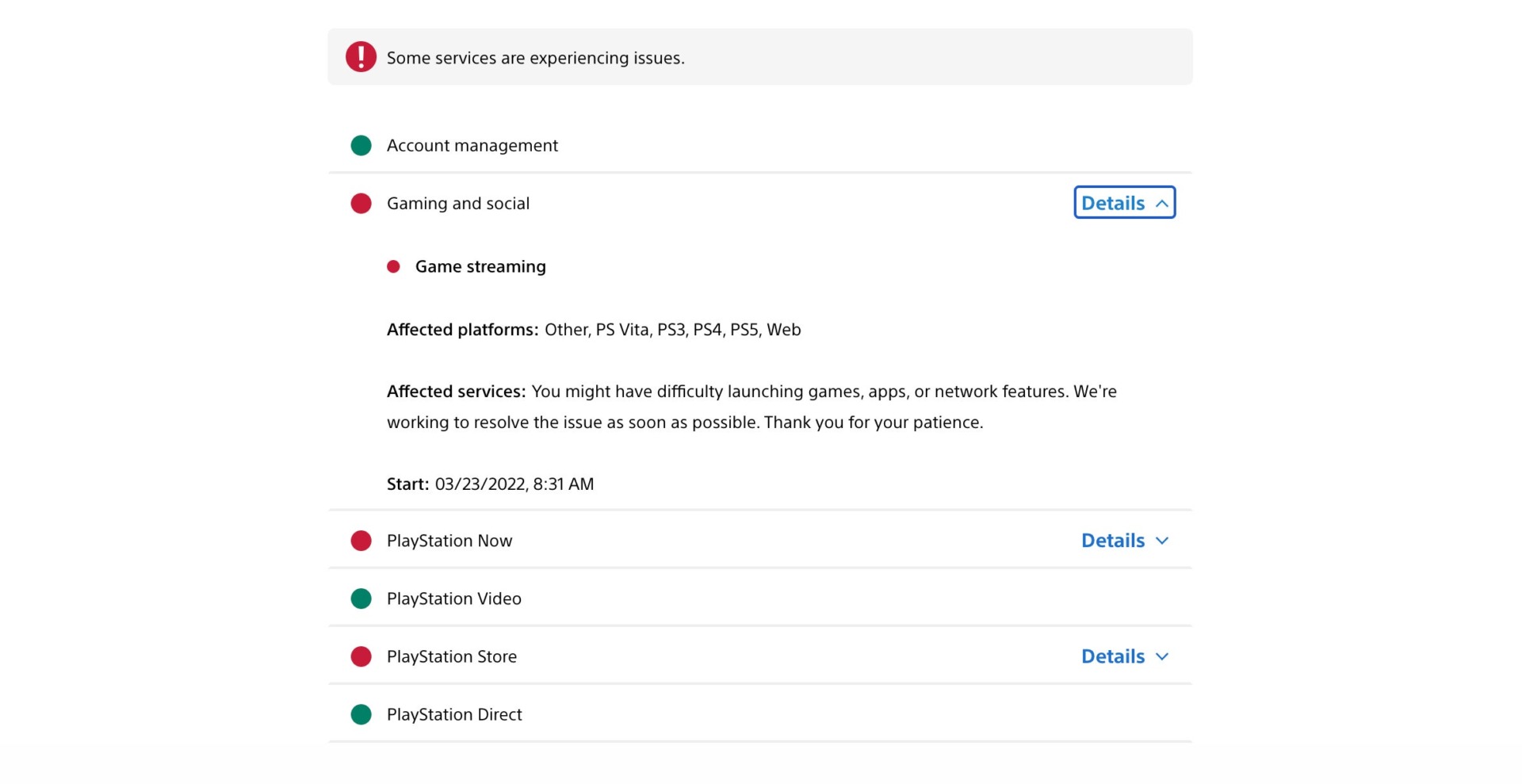Click the red status dot for PlayStation Store
The width and height of the screenshot is (1522, 784).
[361, 656]
